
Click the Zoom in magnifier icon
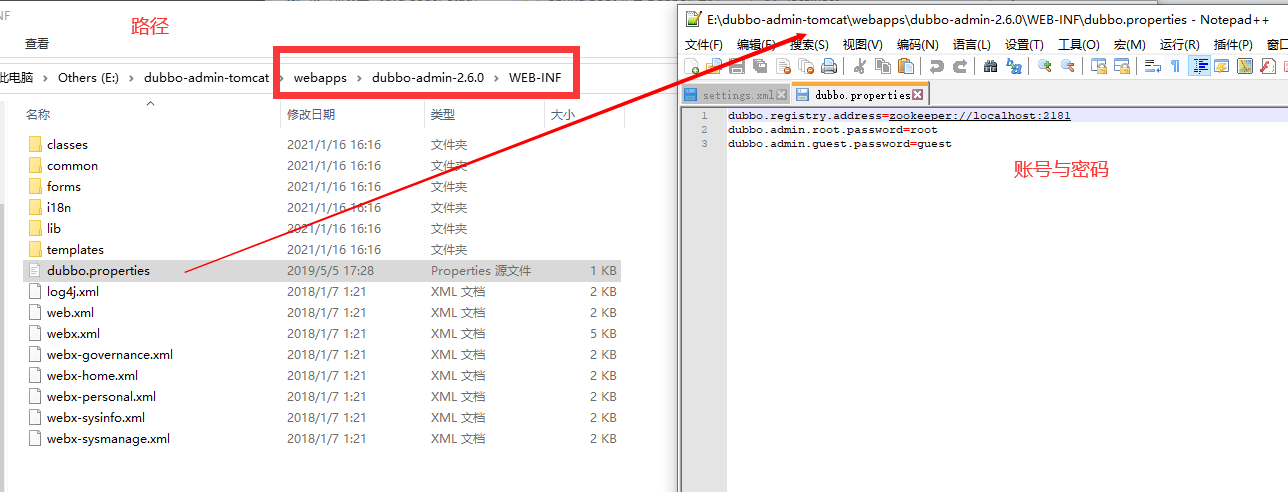(x=1044, y=67)
